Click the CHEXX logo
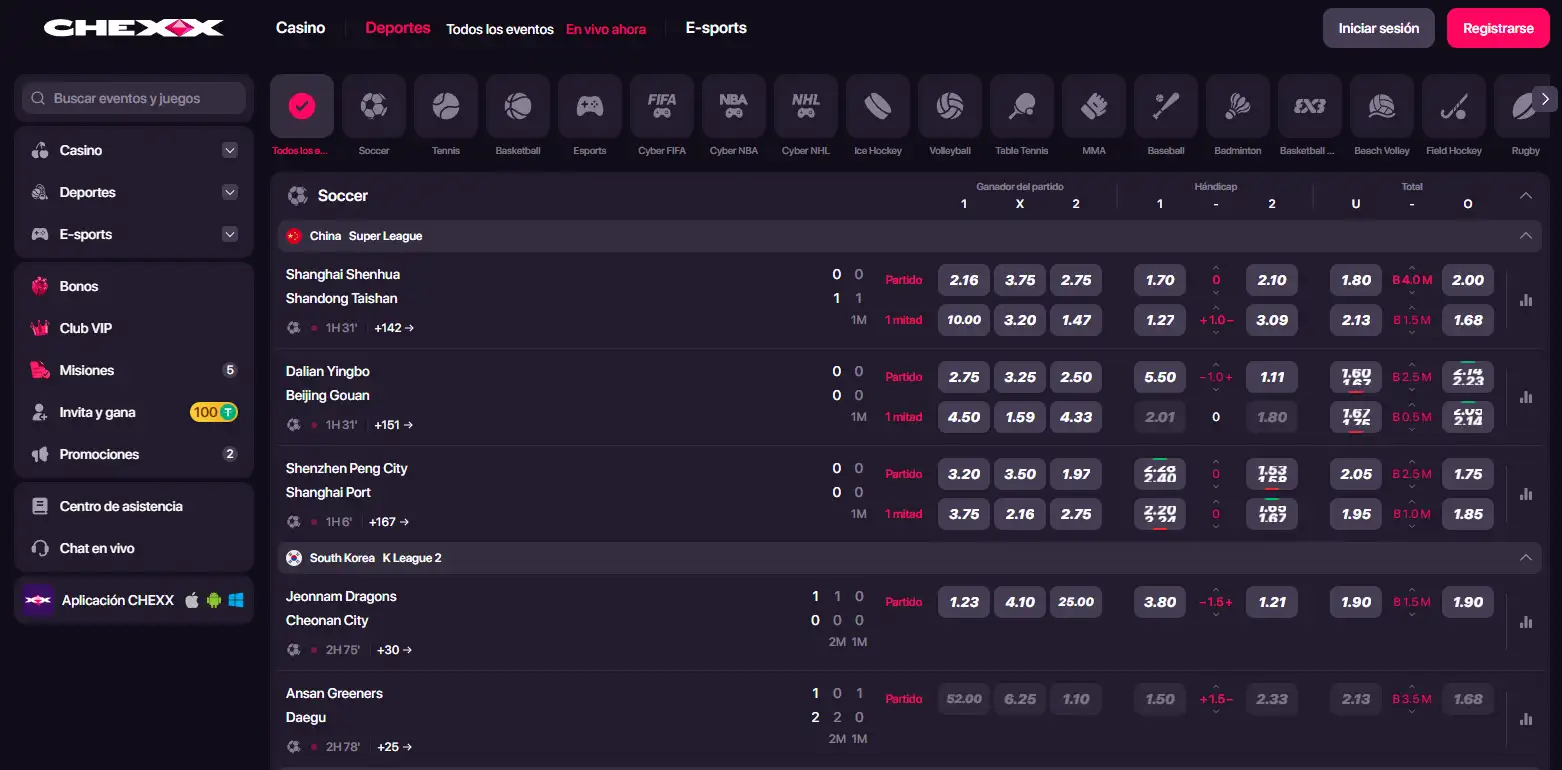The width and height of the screenshot is (1562, 770). click(x=134, y=28)
